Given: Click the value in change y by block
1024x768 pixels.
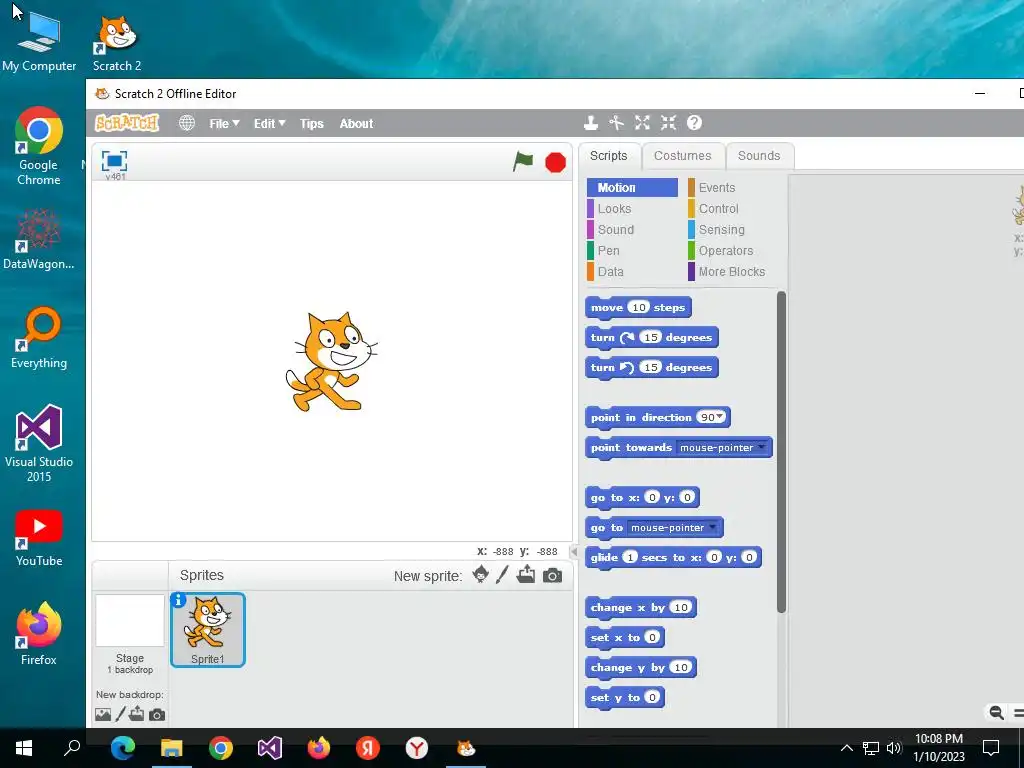Looking at the screenshot, I should [681, 667].
